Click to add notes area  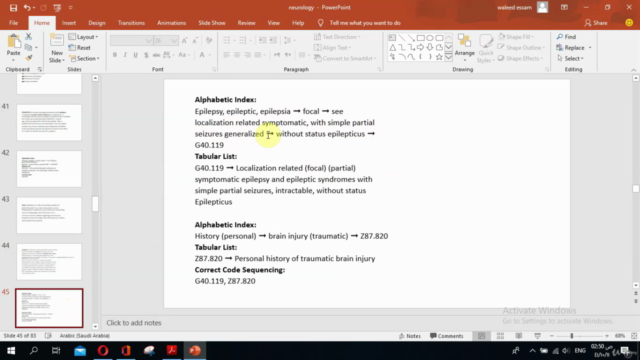point(134,323)
